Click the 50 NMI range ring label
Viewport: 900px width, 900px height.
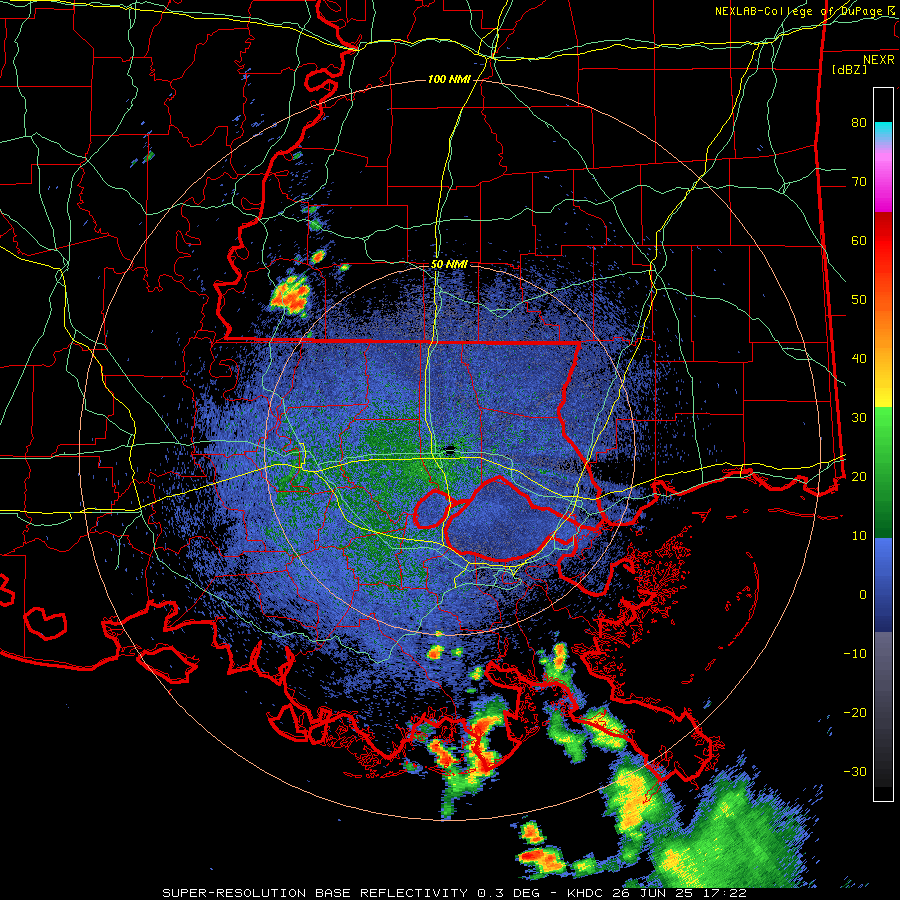(x=449, y=265)
